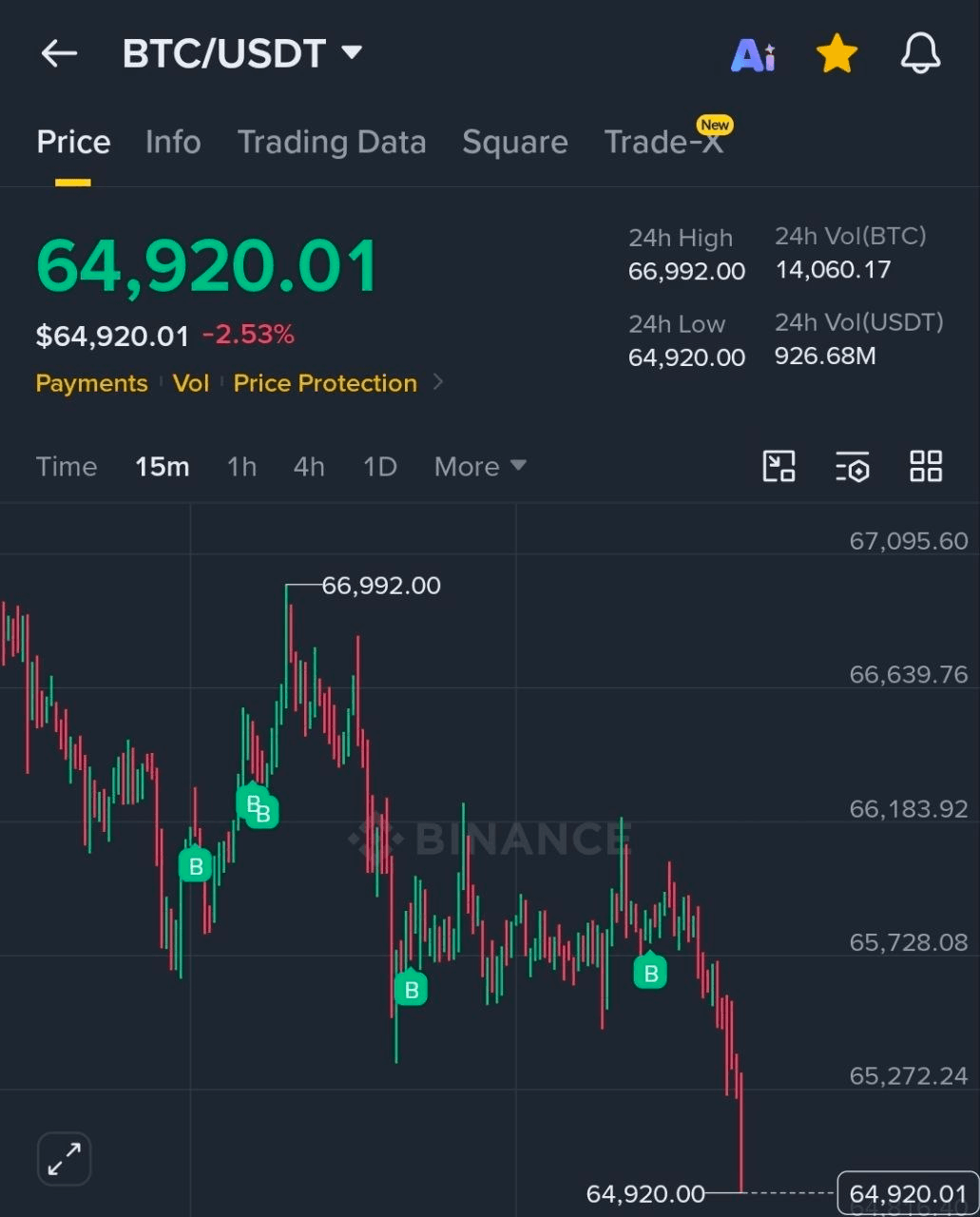Viewport: 980px width, 1217px height.
Task: Tap the B marker below the double BB
Action: click(x=196, y=865)
